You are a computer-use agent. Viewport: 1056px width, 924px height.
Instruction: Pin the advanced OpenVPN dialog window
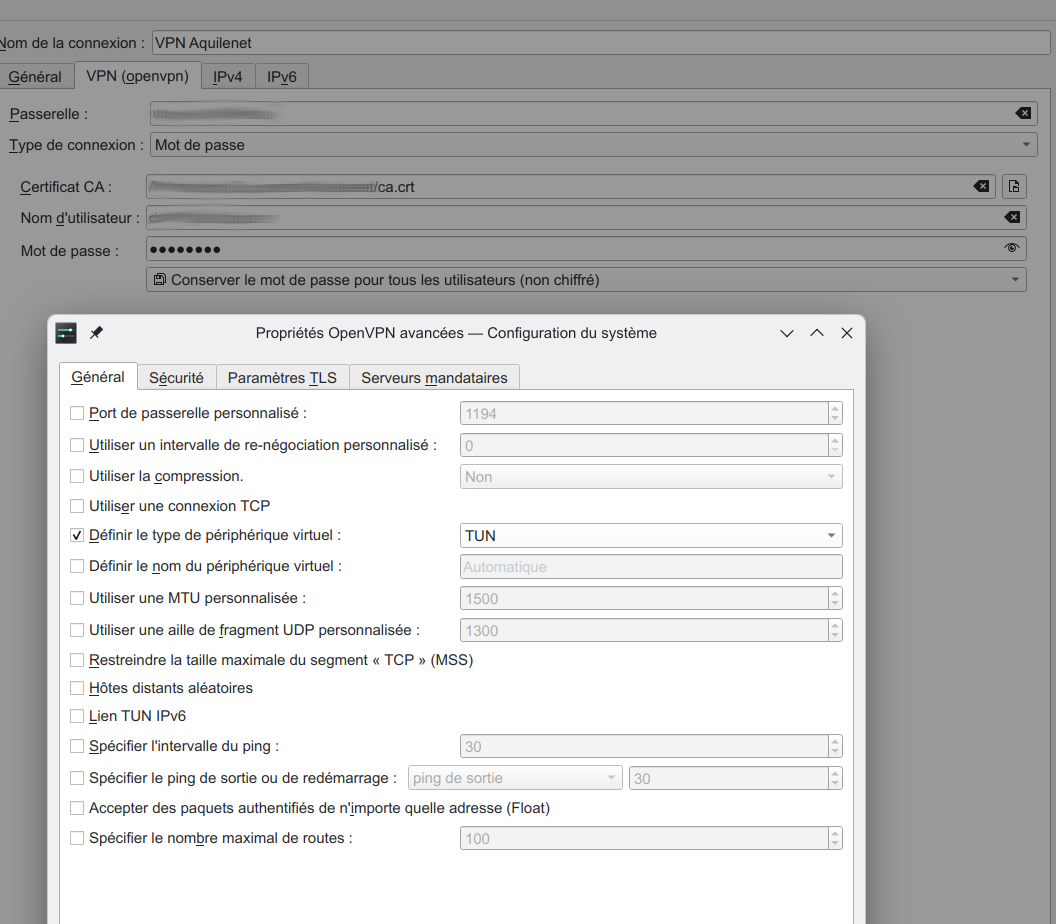click(96, 333)
